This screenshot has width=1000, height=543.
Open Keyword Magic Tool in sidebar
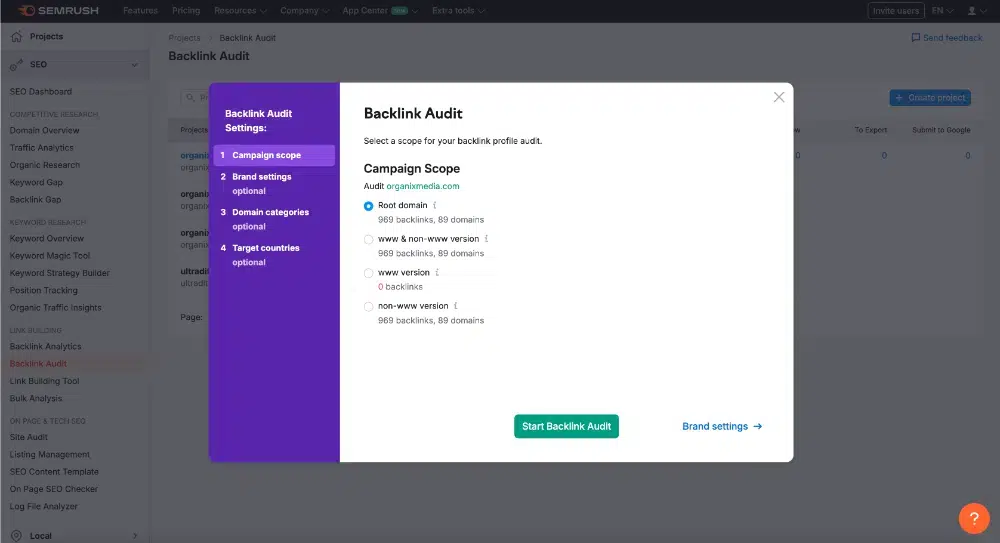point(50,255)
